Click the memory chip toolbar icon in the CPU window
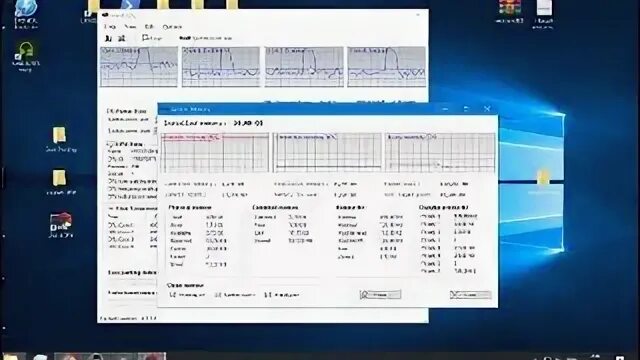640x360 pixels. pos(185,38)
